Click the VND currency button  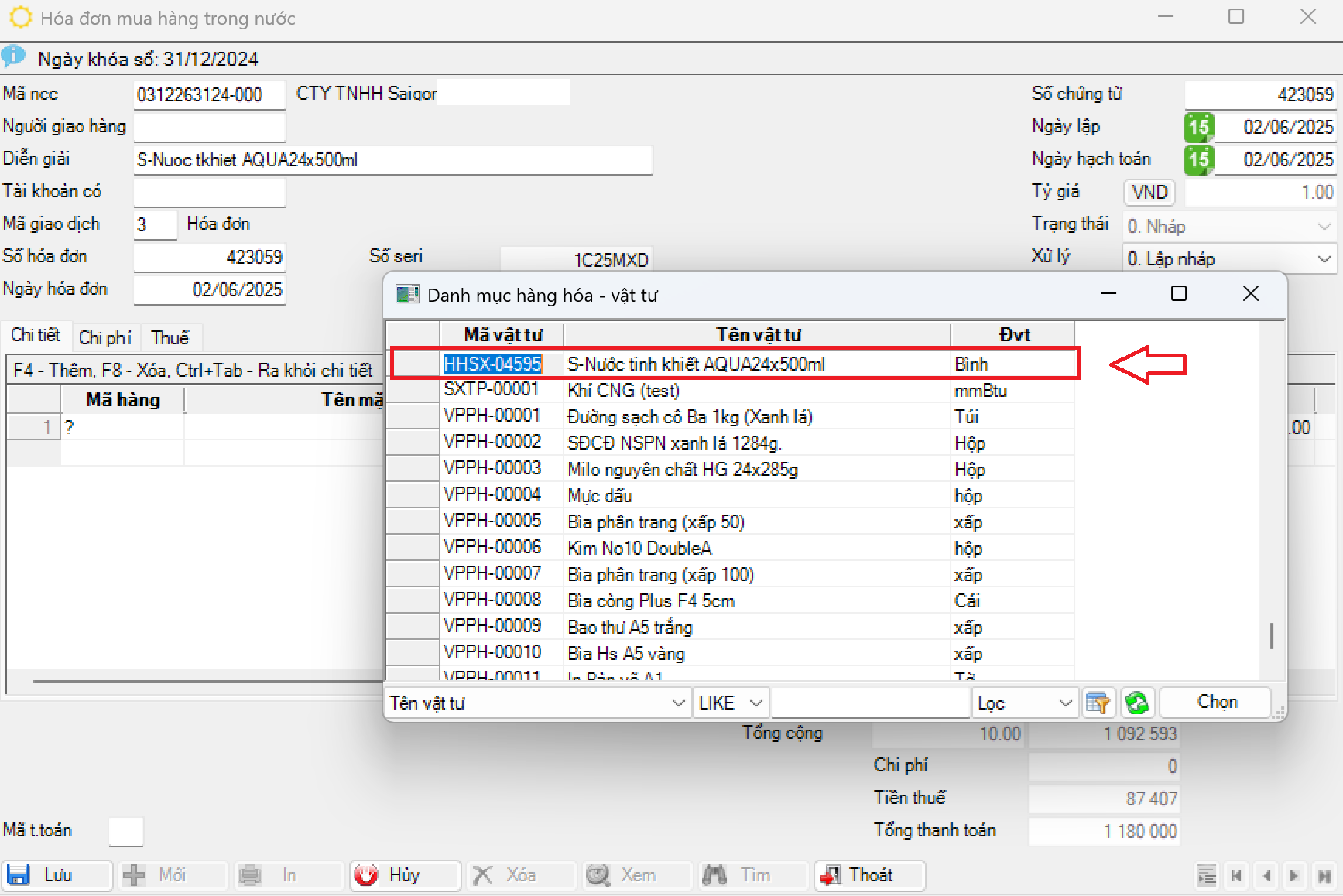pos(1149,192)
